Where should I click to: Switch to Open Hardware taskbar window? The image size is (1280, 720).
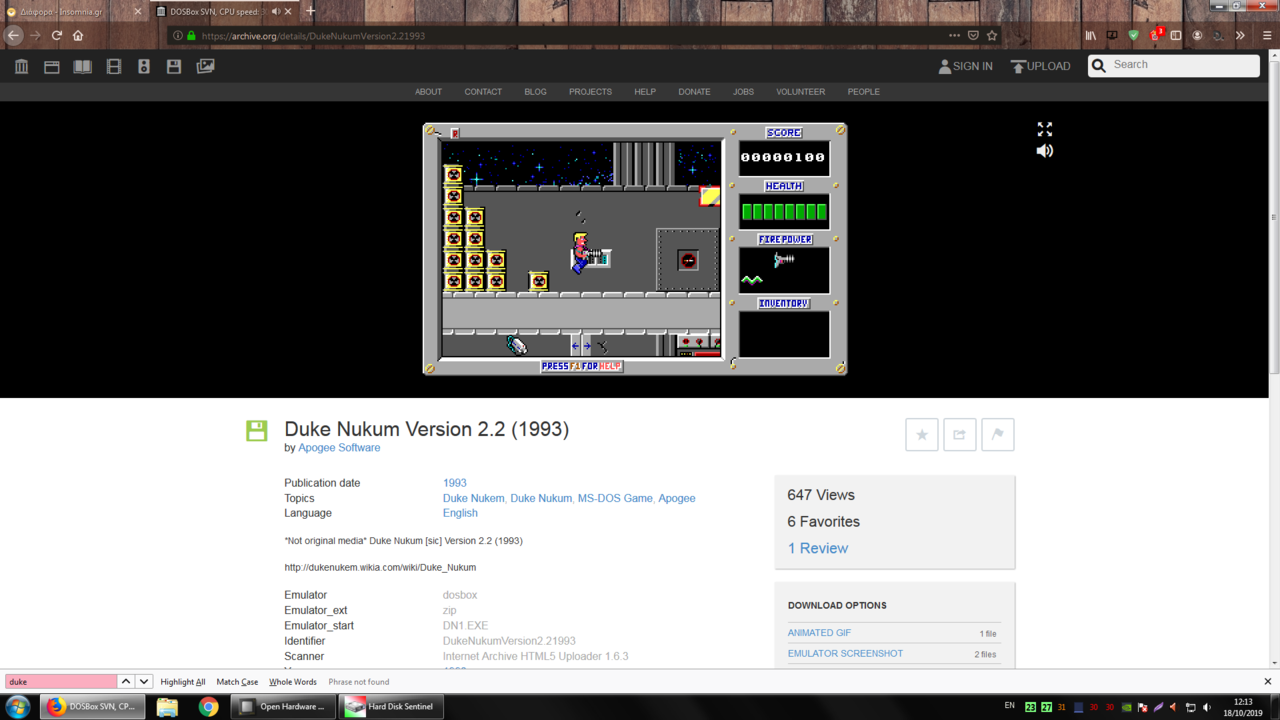click(284, 707)
